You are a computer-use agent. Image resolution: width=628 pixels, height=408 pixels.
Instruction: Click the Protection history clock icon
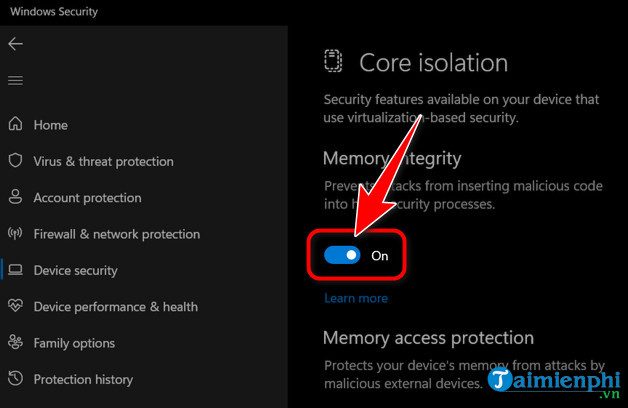(x=15, y=380)
